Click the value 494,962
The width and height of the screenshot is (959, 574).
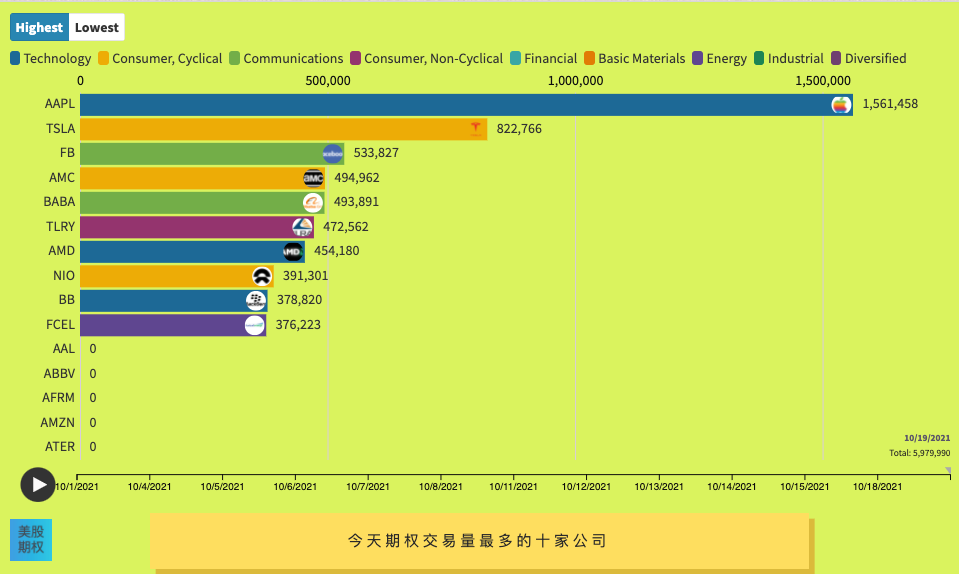357,178
